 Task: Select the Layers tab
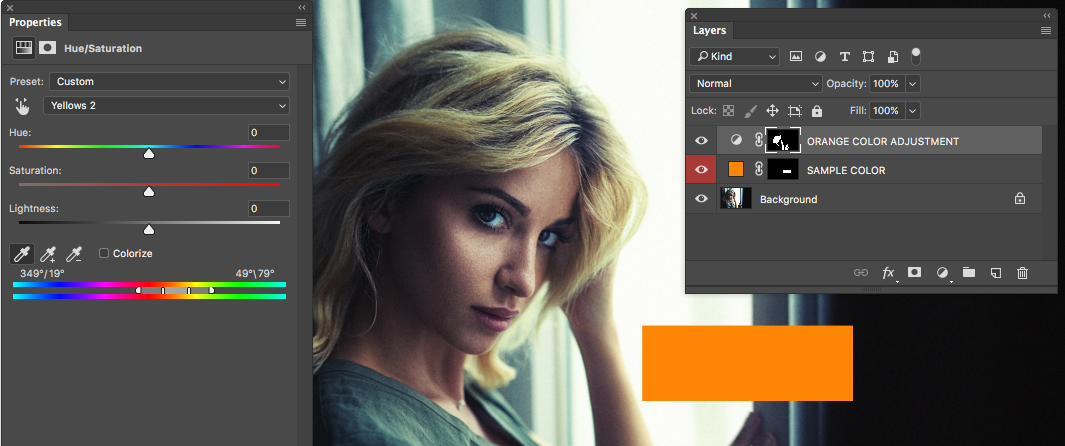click(709, 31)
